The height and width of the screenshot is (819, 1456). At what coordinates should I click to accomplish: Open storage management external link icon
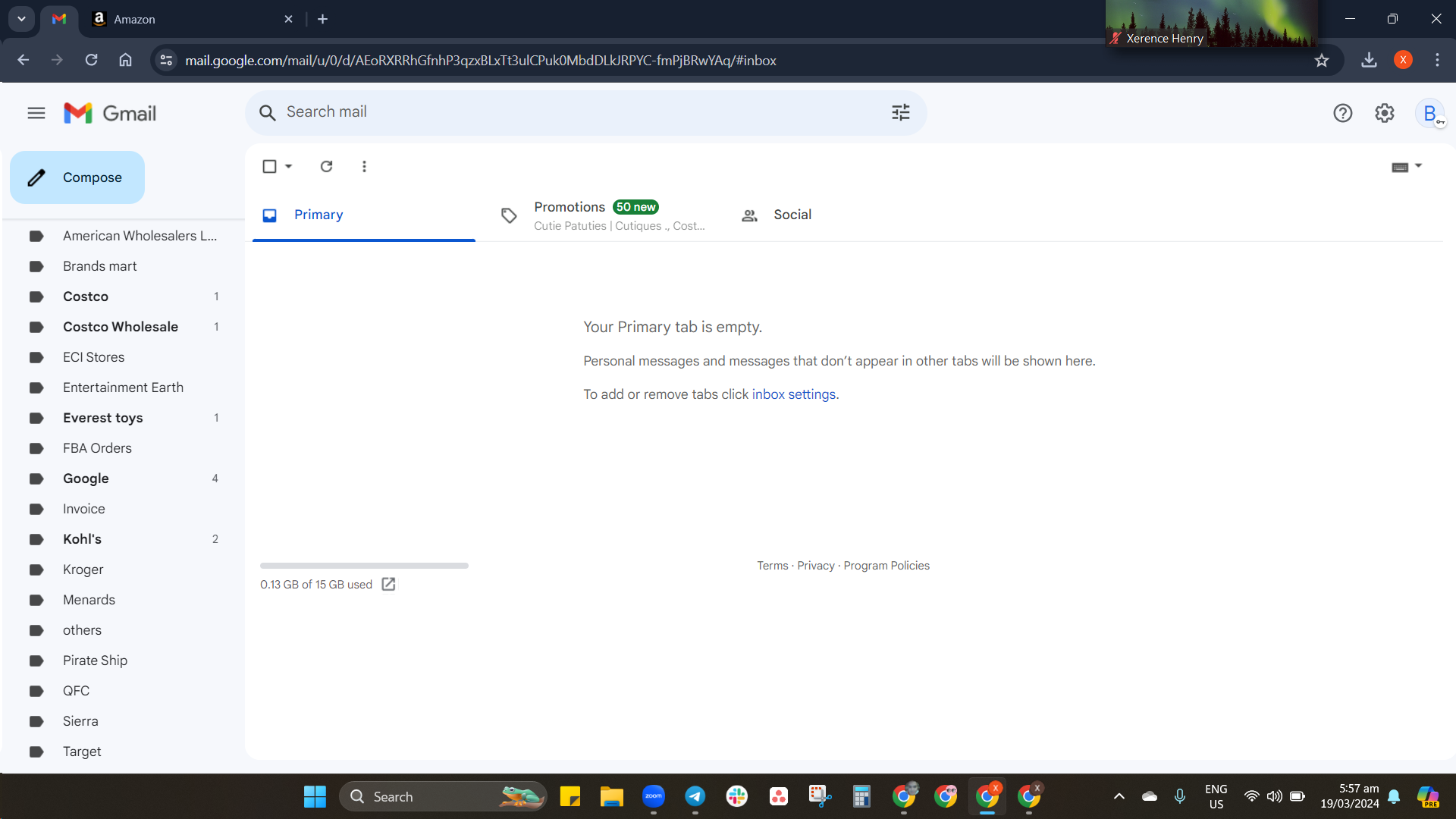388,584
